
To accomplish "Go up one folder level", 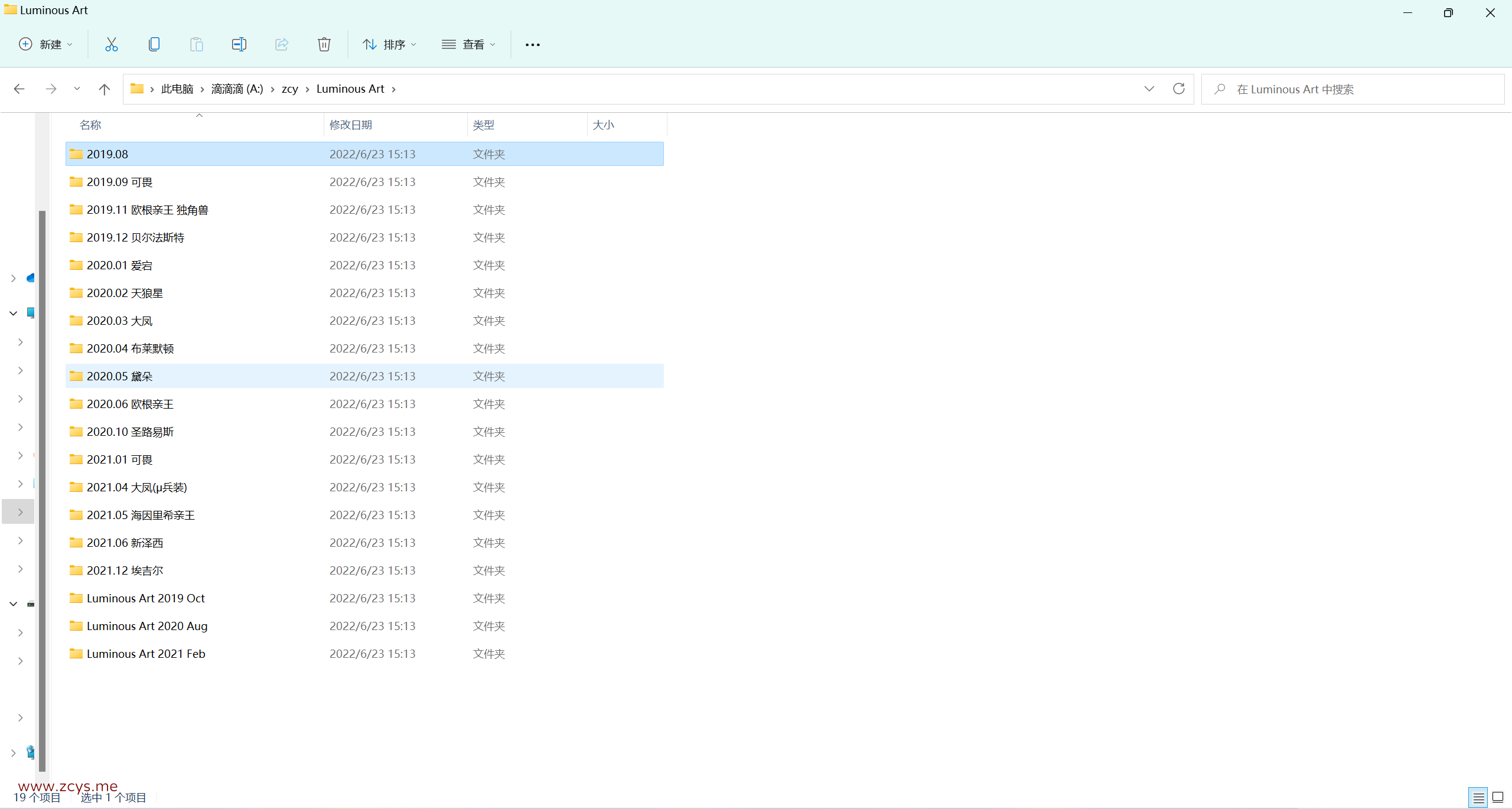I will (105, 89).
